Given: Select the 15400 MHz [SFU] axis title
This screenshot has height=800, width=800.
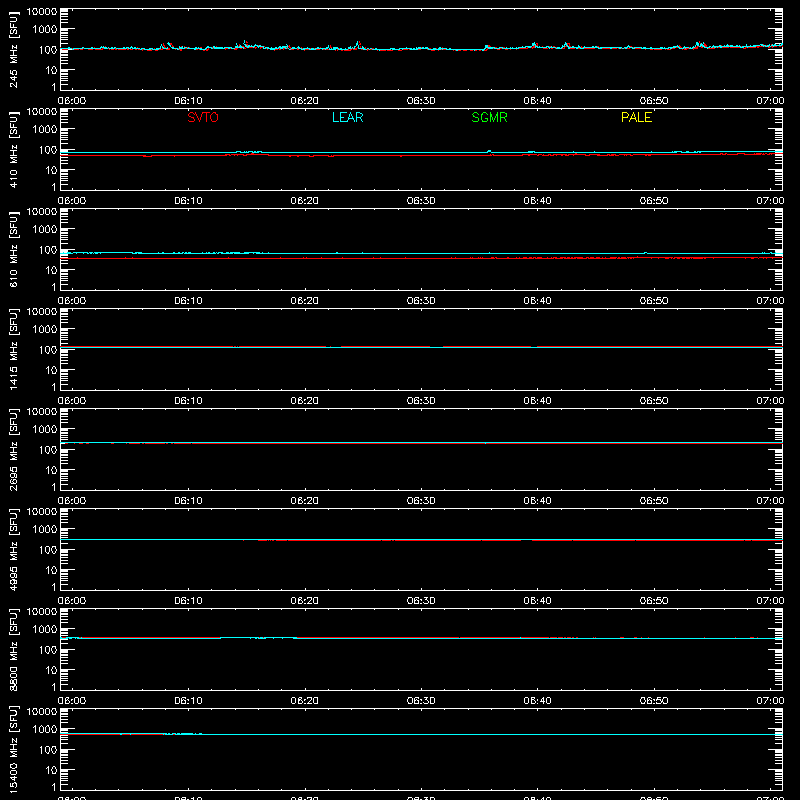Looking at the screenshot, I should [x=13, y=749].
